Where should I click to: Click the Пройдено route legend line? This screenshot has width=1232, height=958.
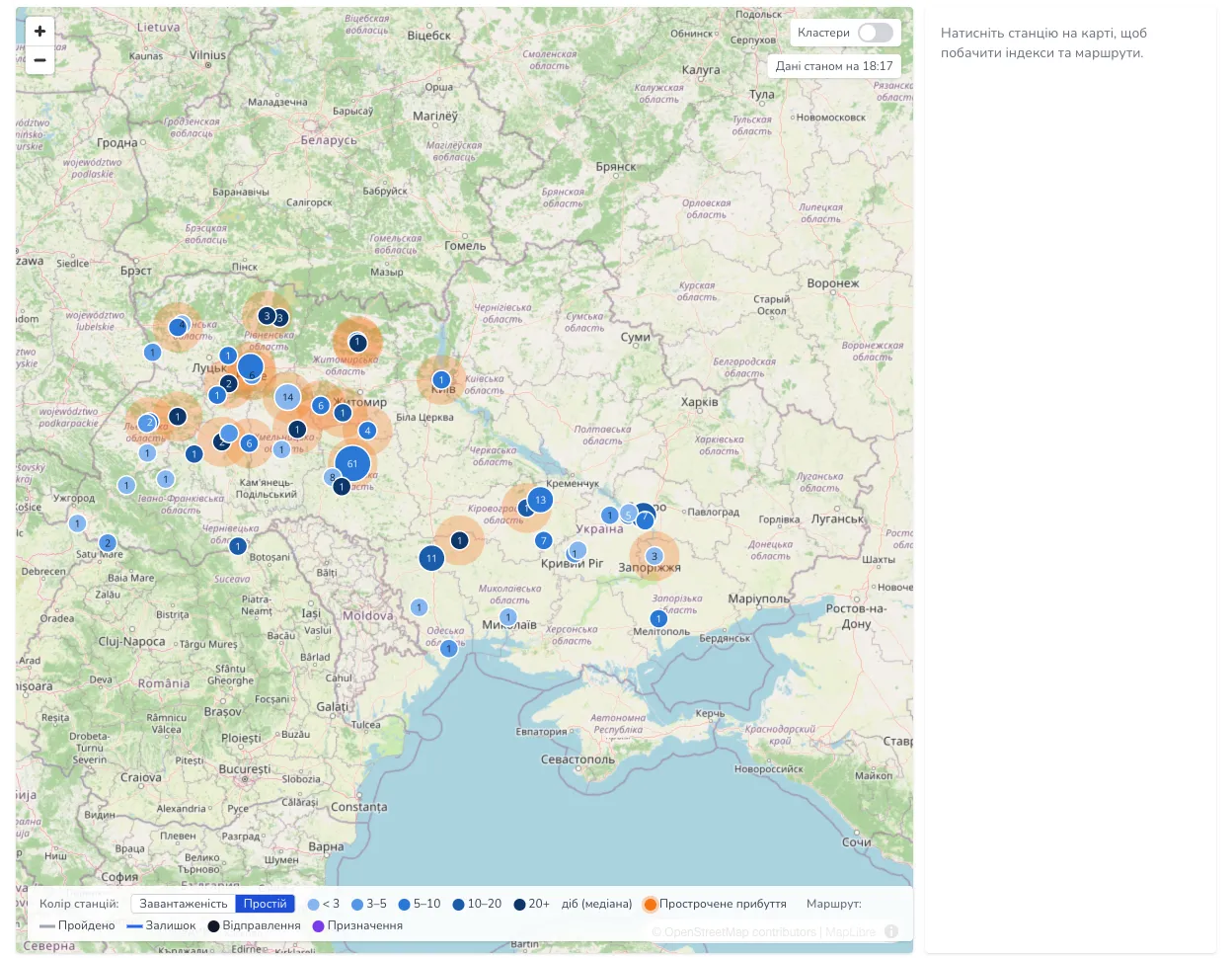click(47, 926)
